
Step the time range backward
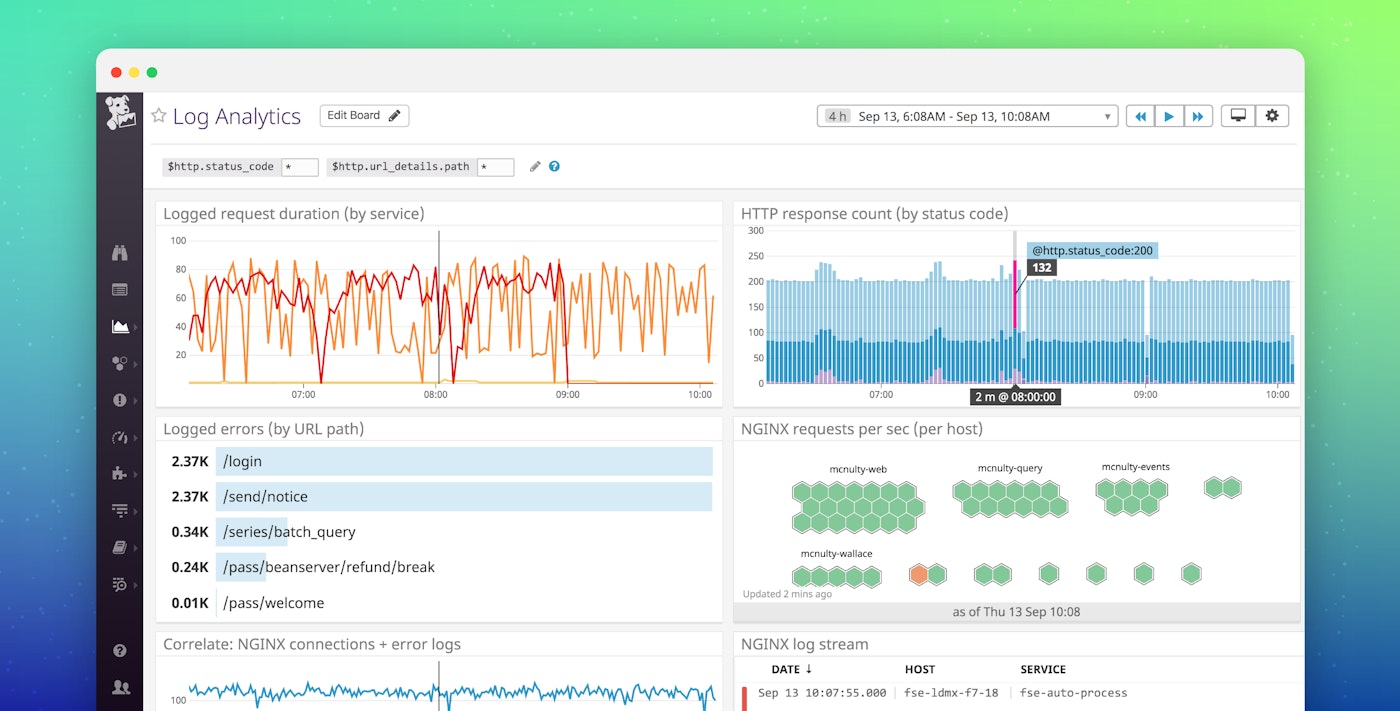tap(1140, 117)
